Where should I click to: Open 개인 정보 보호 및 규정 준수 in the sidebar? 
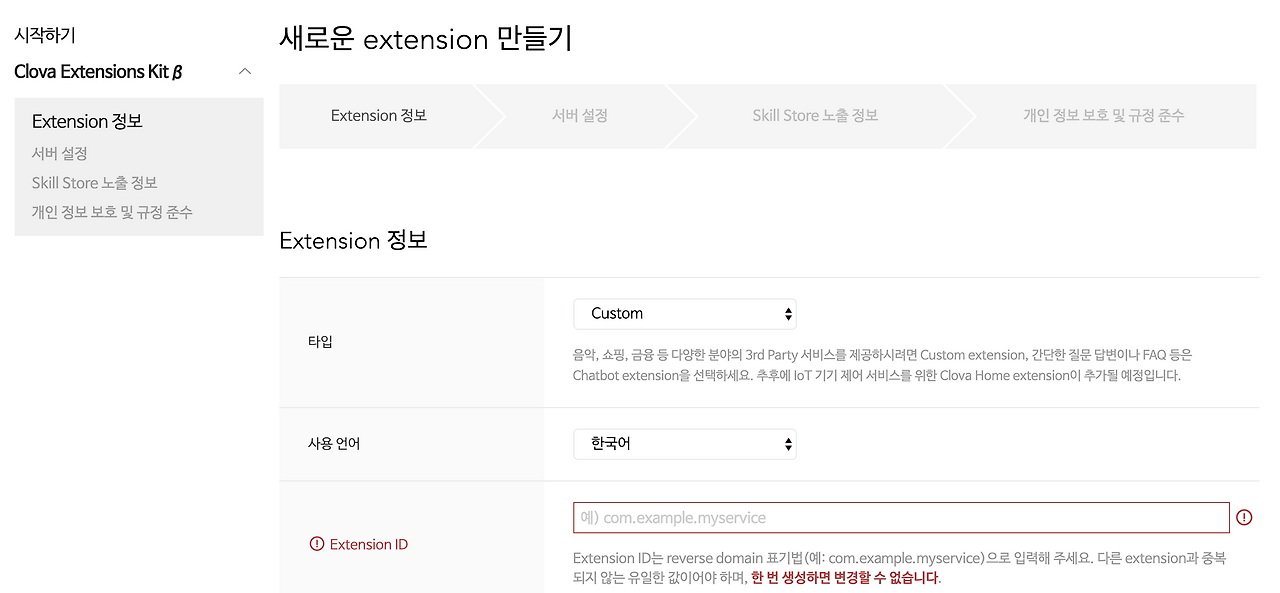112,212
